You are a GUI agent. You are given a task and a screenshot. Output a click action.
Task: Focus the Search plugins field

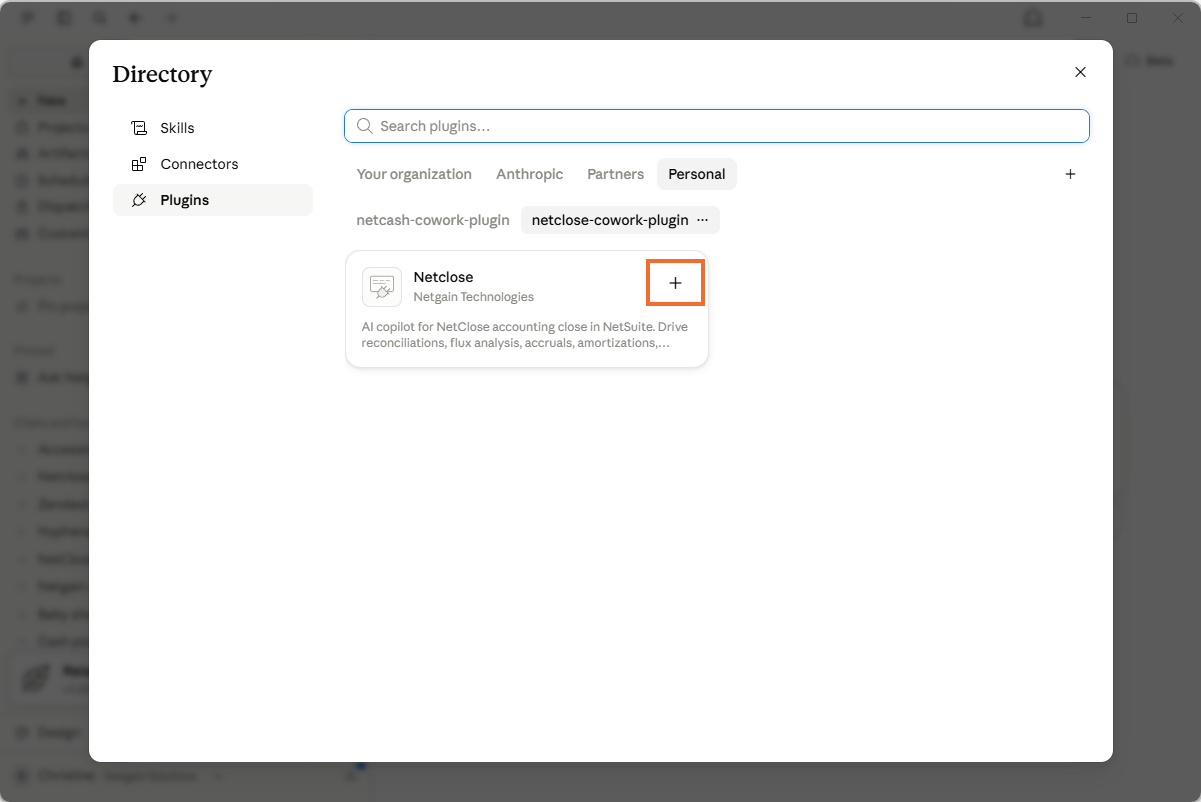(717, 126)
